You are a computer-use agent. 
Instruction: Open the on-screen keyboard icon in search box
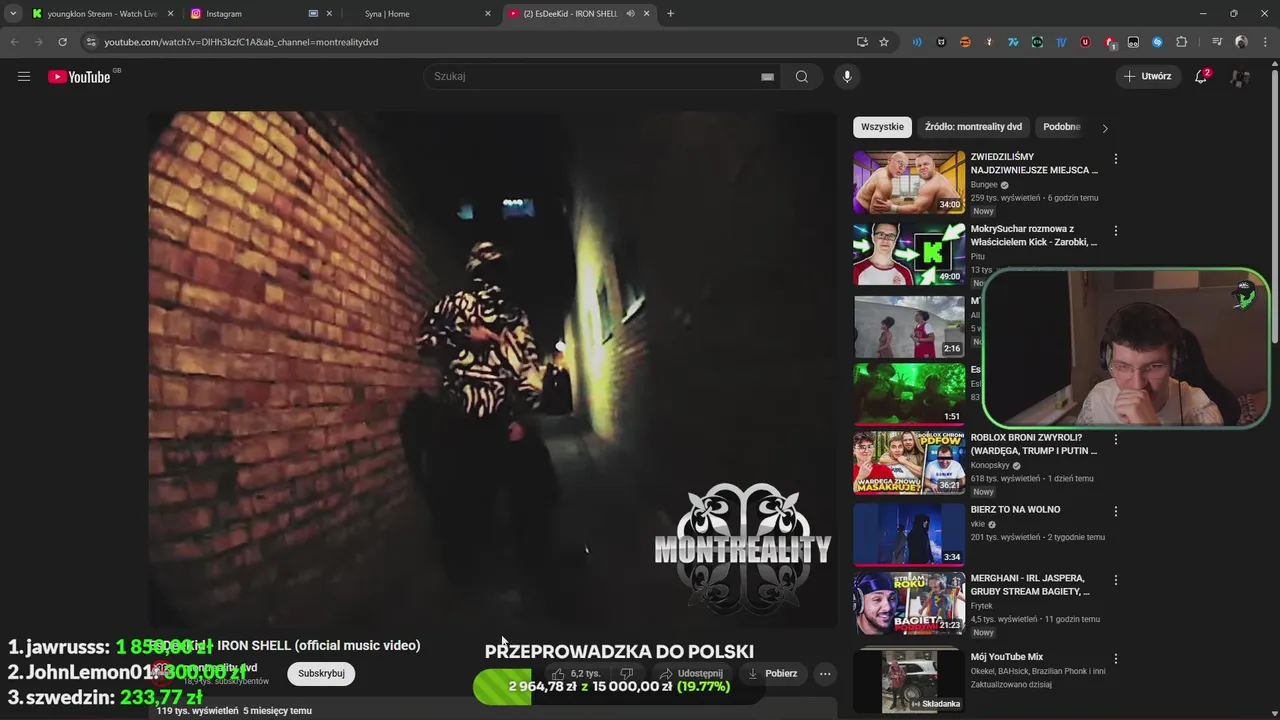point(767,76)
